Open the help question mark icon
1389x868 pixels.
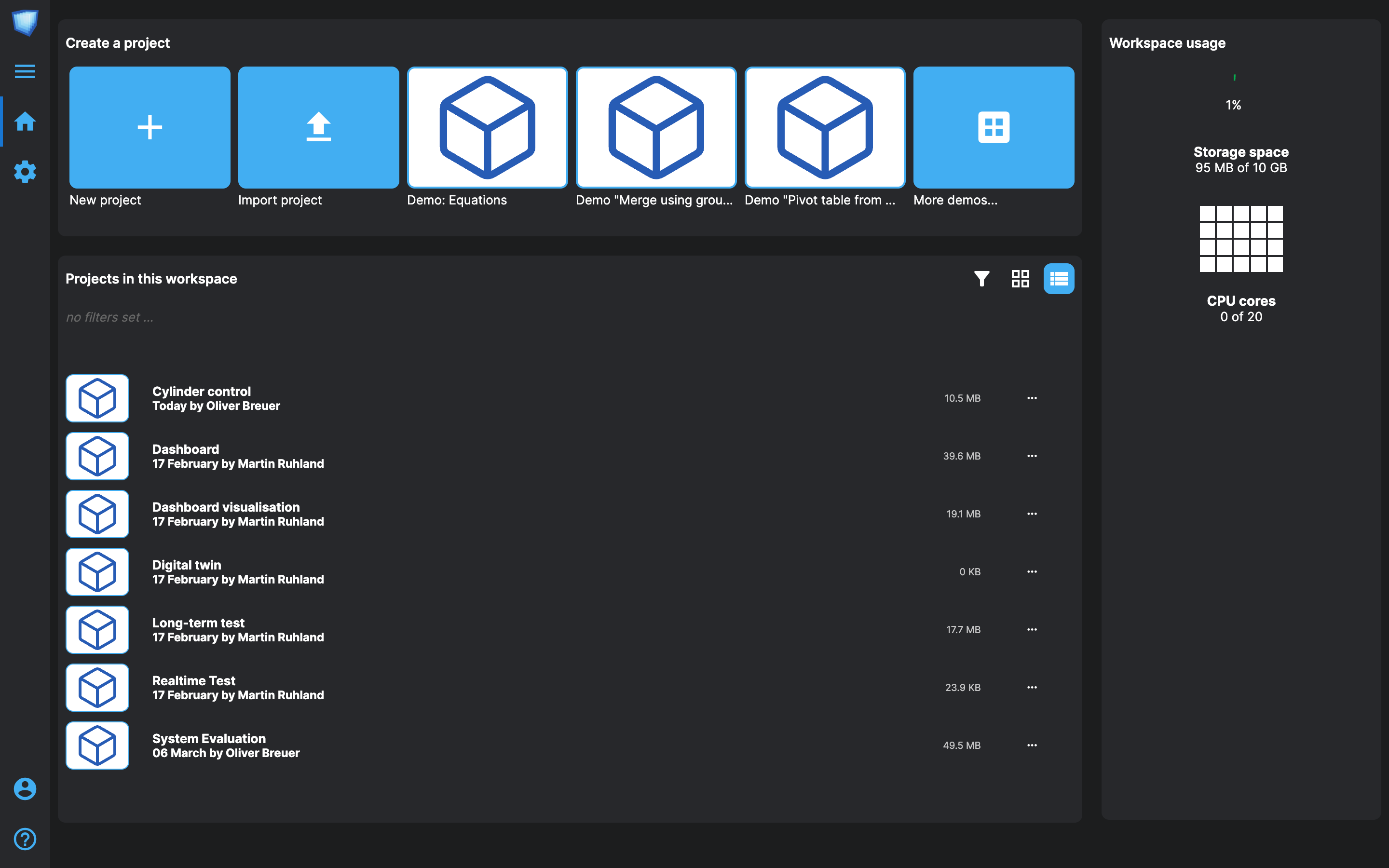tap(25, 839)
